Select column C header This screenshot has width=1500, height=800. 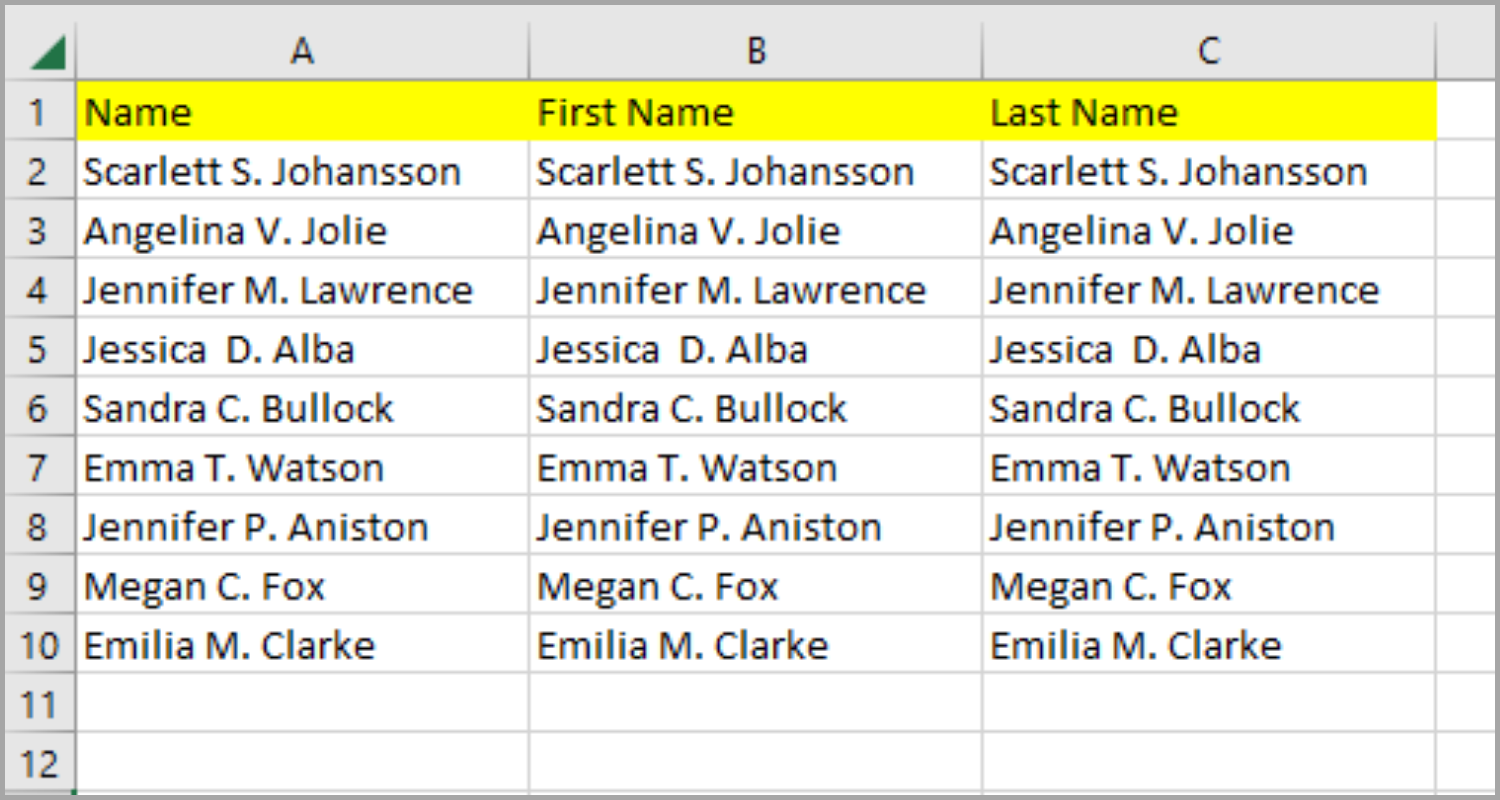(x=1208, y=51)
